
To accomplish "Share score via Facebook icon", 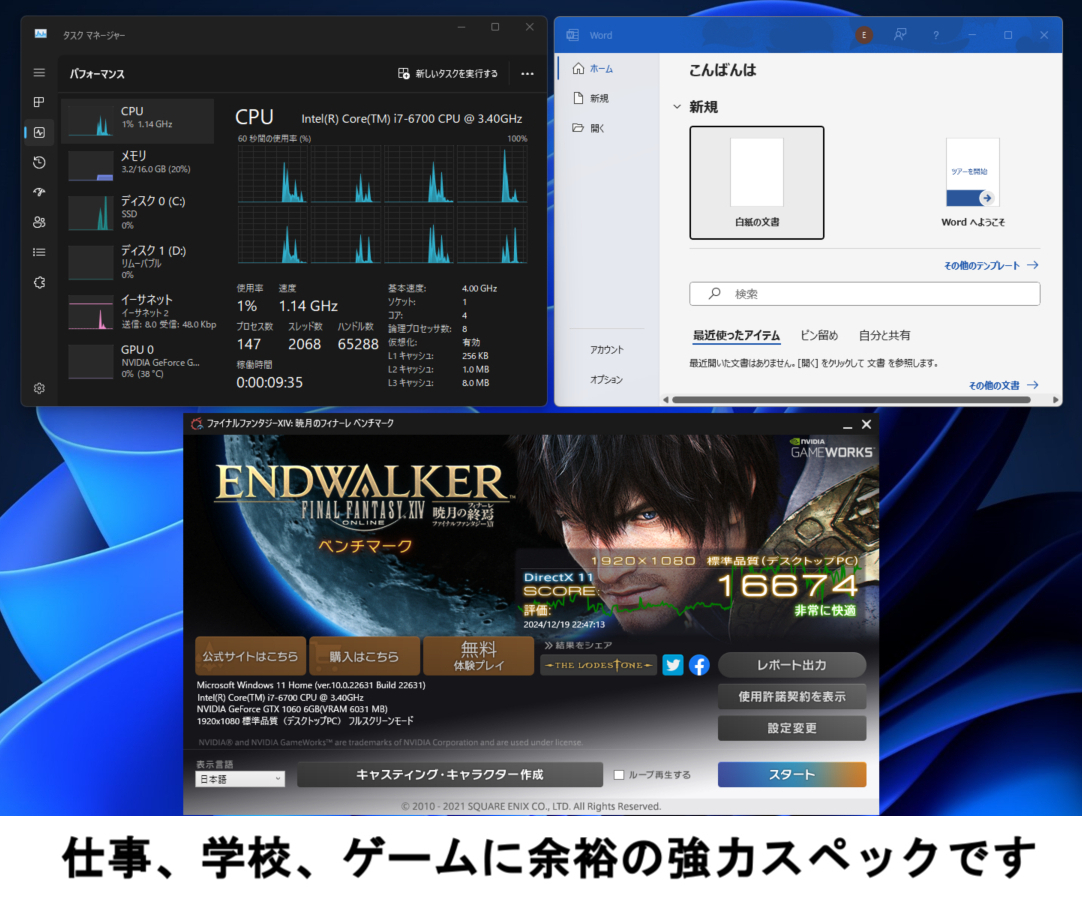I will 699,665.
